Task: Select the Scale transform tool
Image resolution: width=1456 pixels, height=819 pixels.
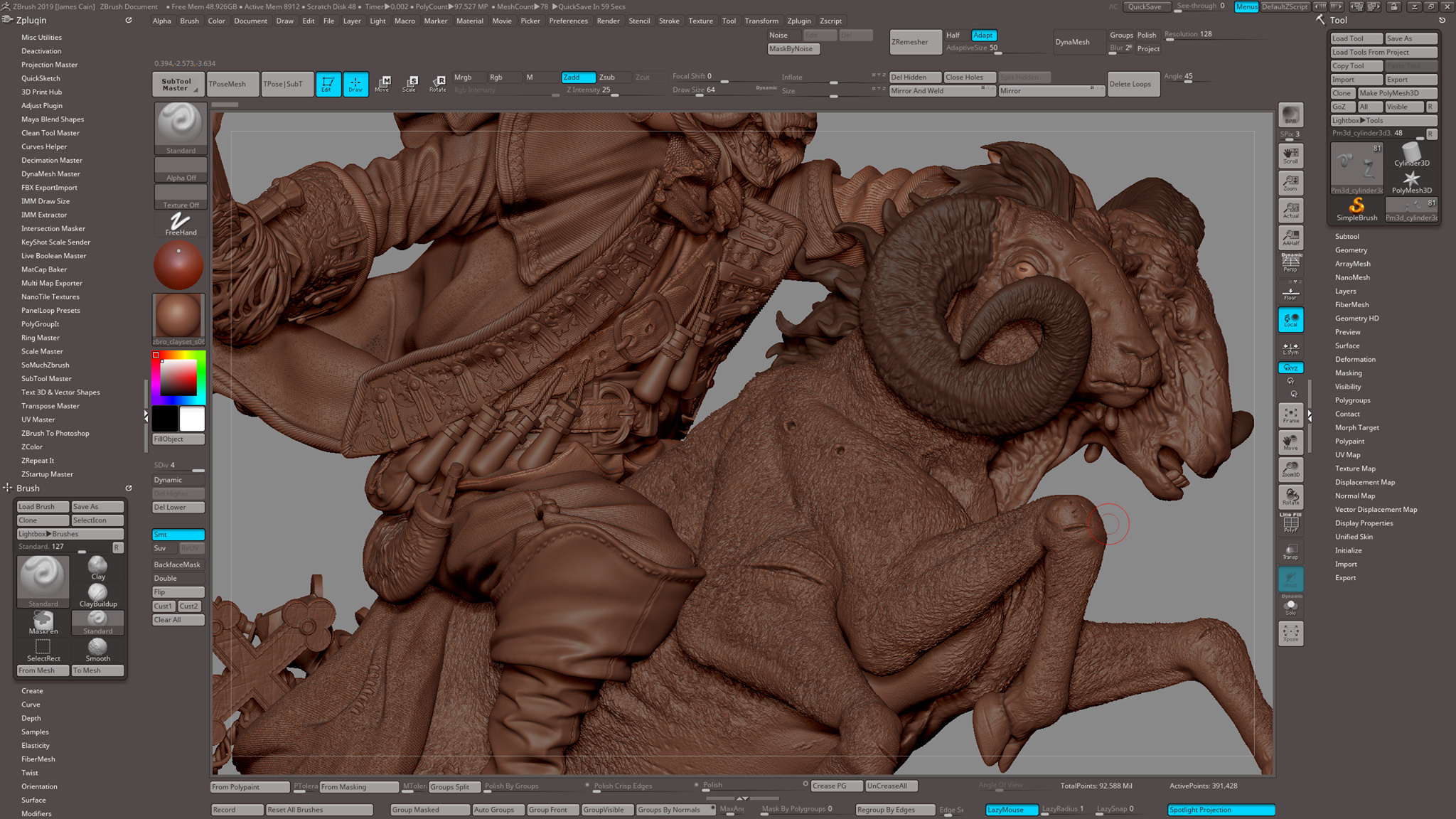Action: [410, 84]
